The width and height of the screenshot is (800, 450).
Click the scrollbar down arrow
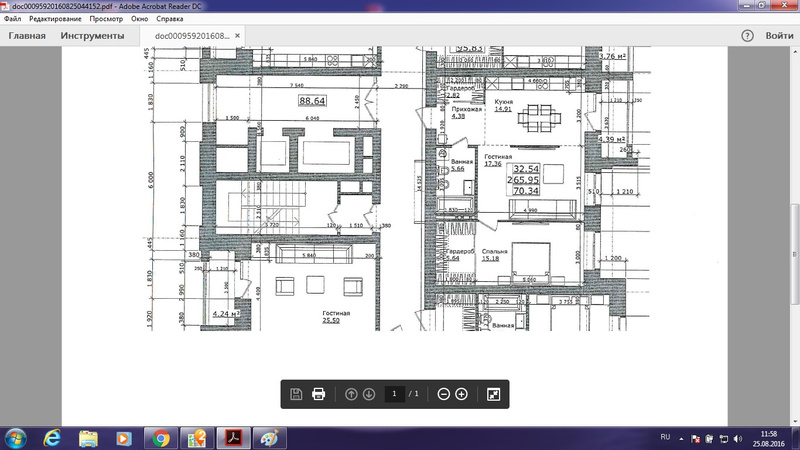coord(794,421)
